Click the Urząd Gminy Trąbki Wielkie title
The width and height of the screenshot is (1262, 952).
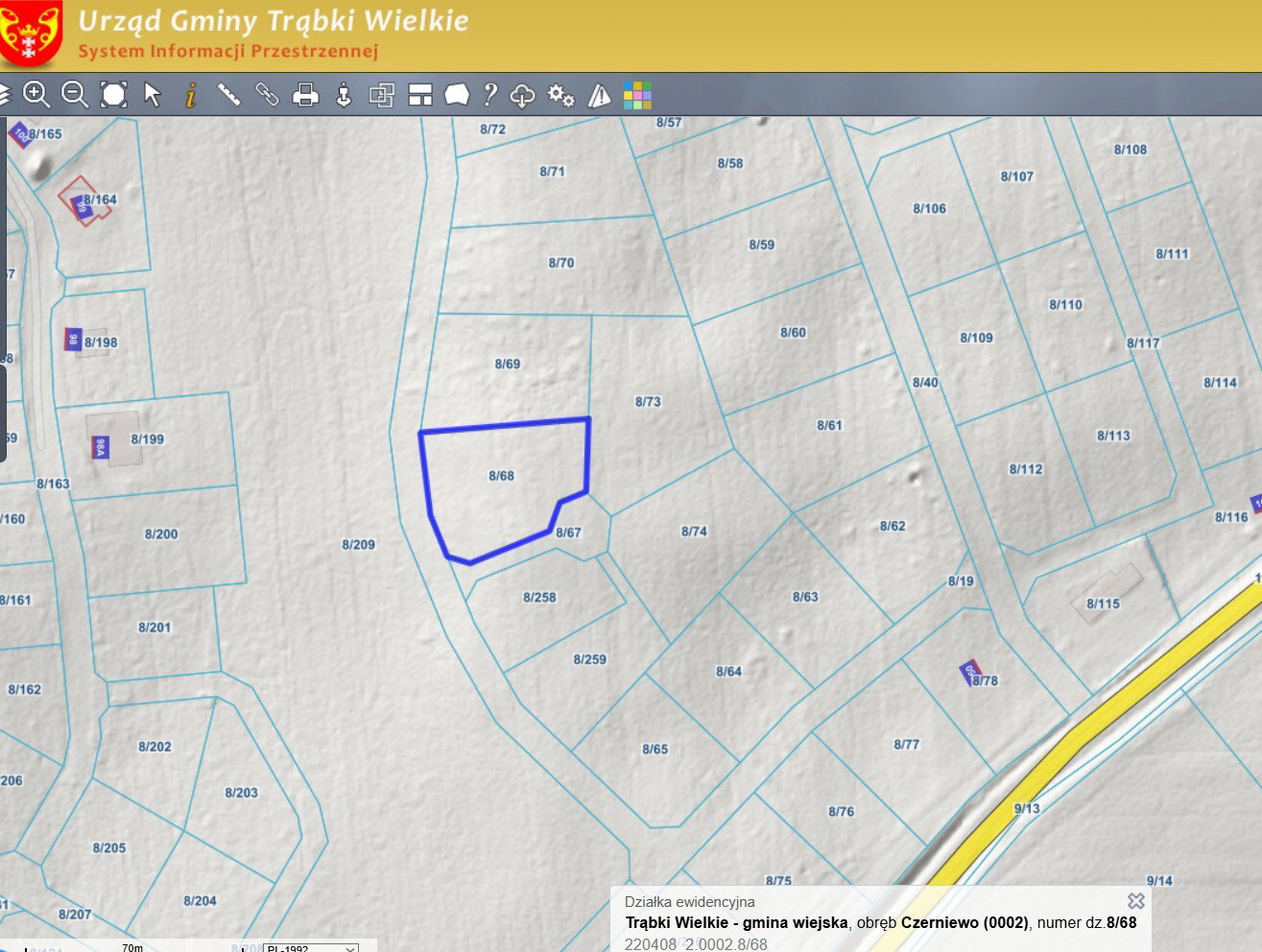274,21
